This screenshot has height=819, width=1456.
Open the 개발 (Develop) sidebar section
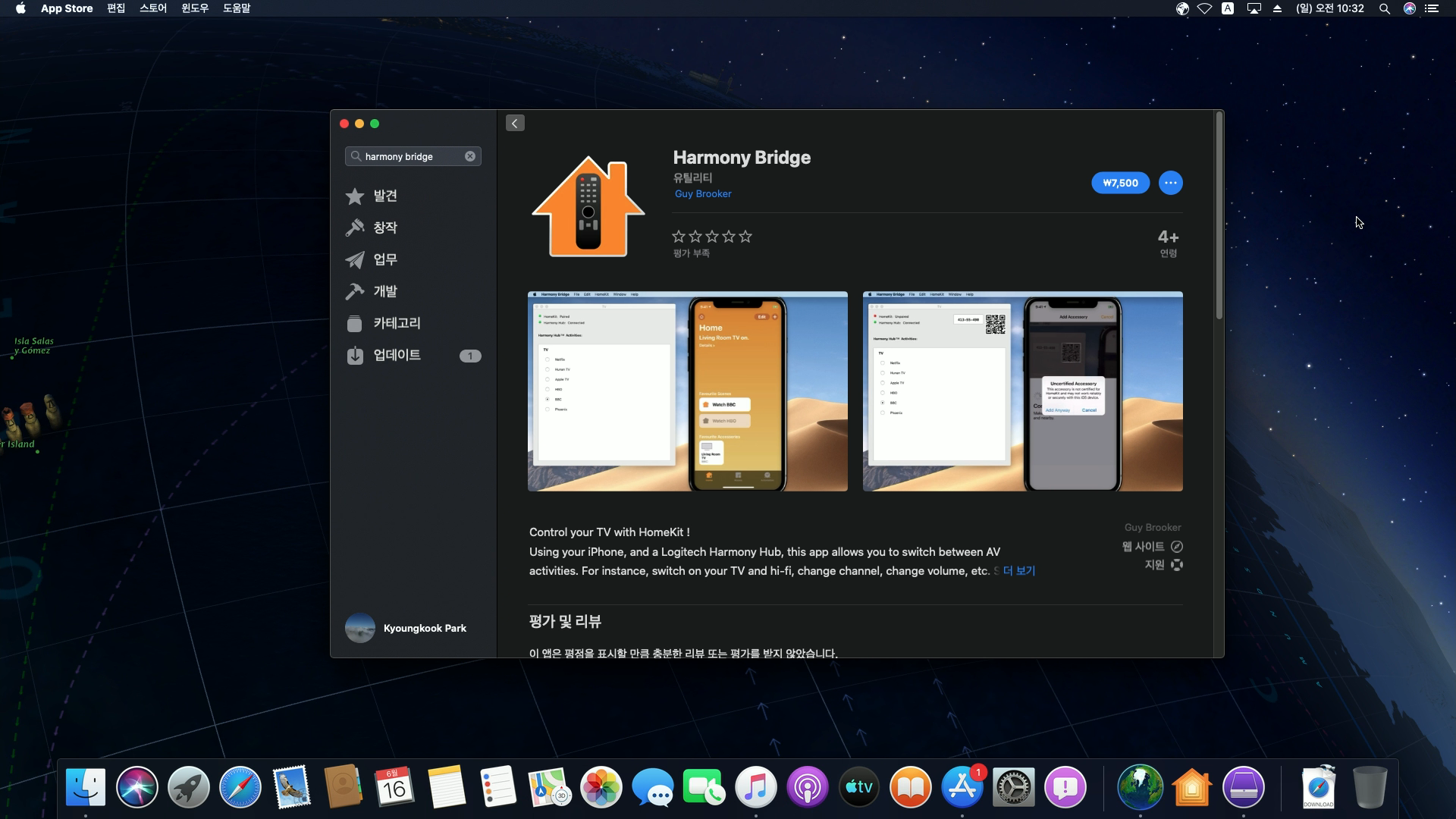point(384,291)
